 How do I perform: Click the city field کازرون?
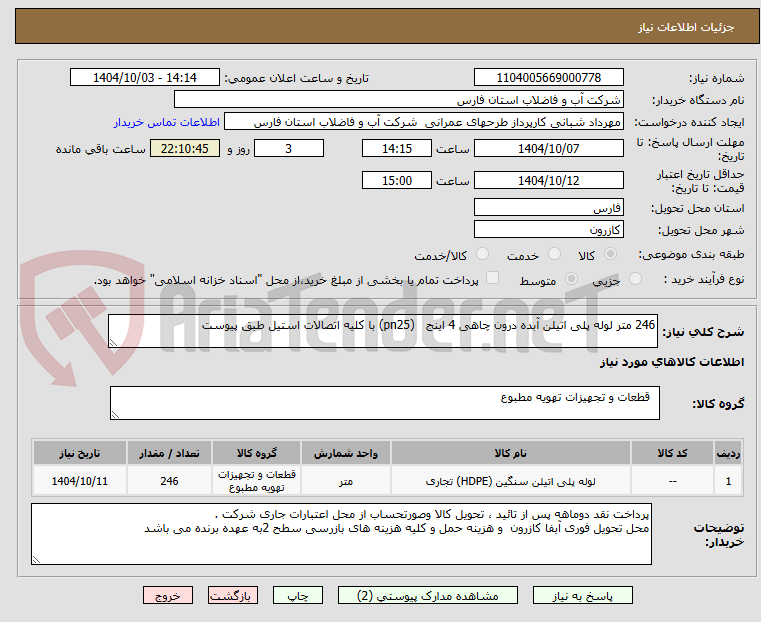(x=548, y=229)
